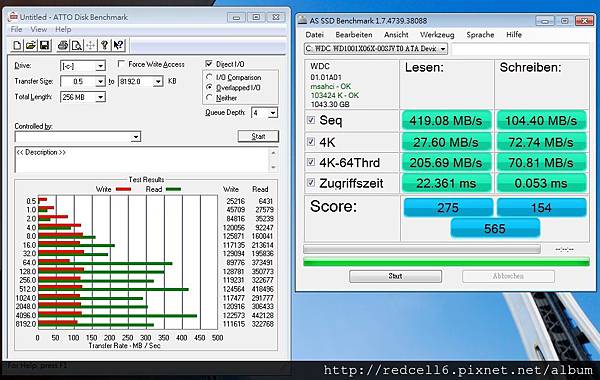This screenshot has height=380, width=600.
Task: Click the Open folder icon in ATTO toolbar
Action: tap(31, 45)
